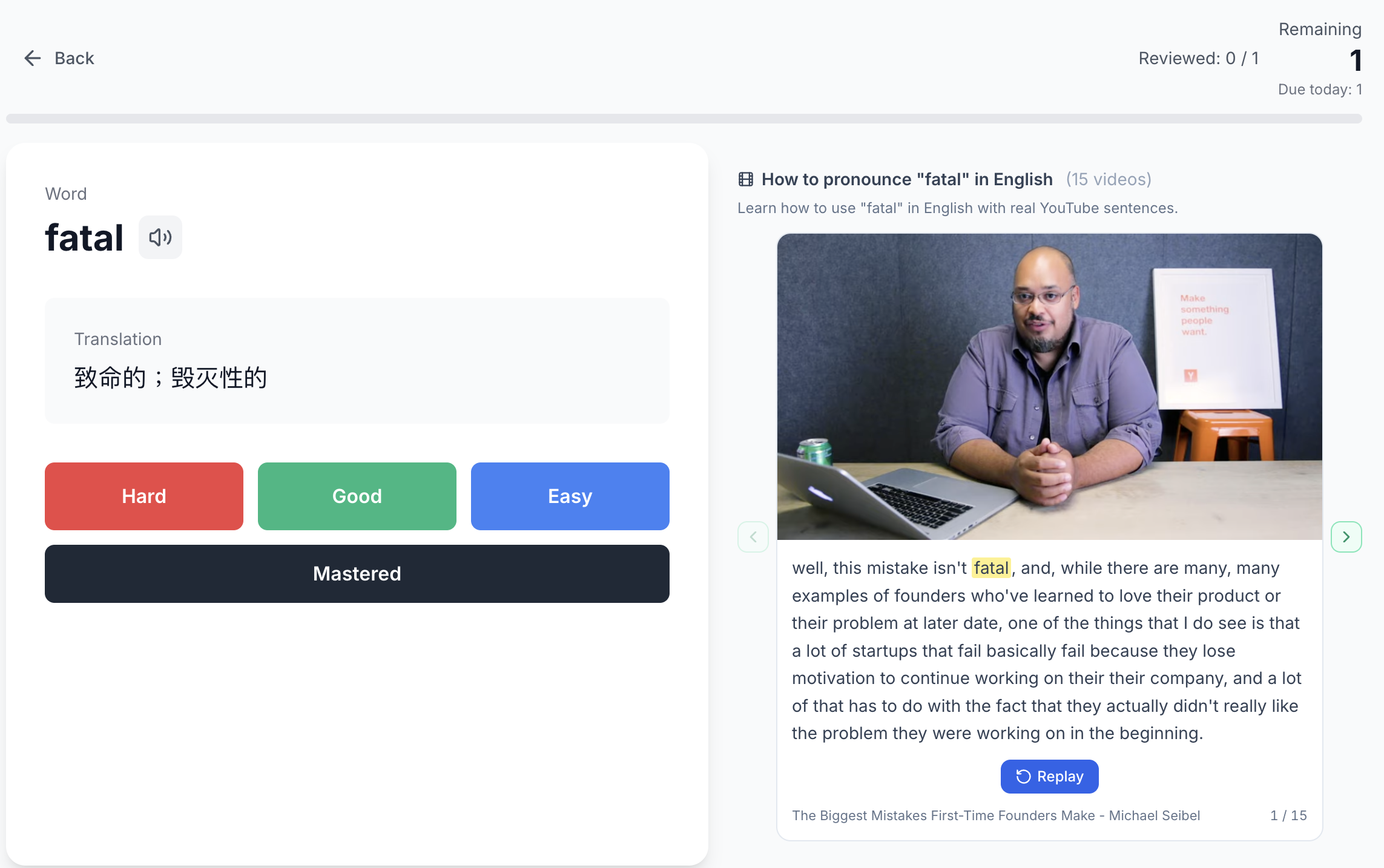Click the film strip icon beside the heading
Image resolution: width=1384 pixels, height=868 pixels.
click(745, 179)
